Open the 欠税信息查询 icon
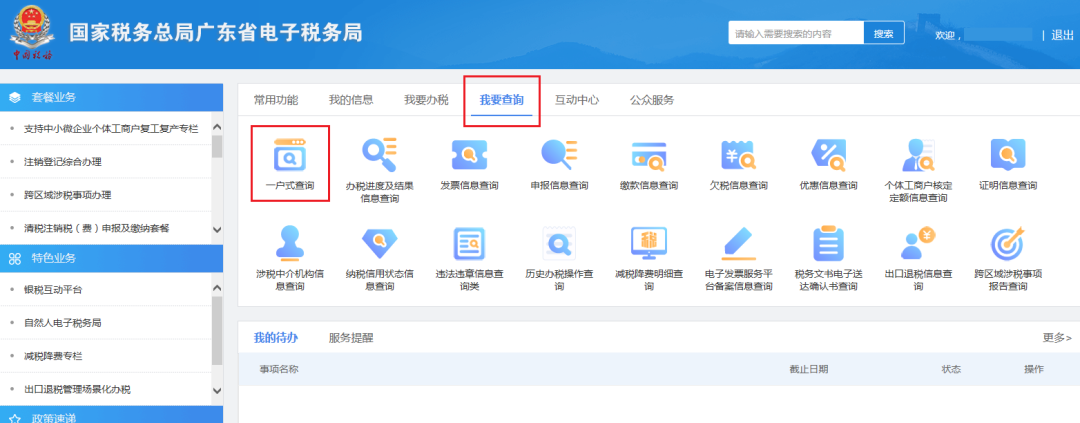 tap(738, 155)
